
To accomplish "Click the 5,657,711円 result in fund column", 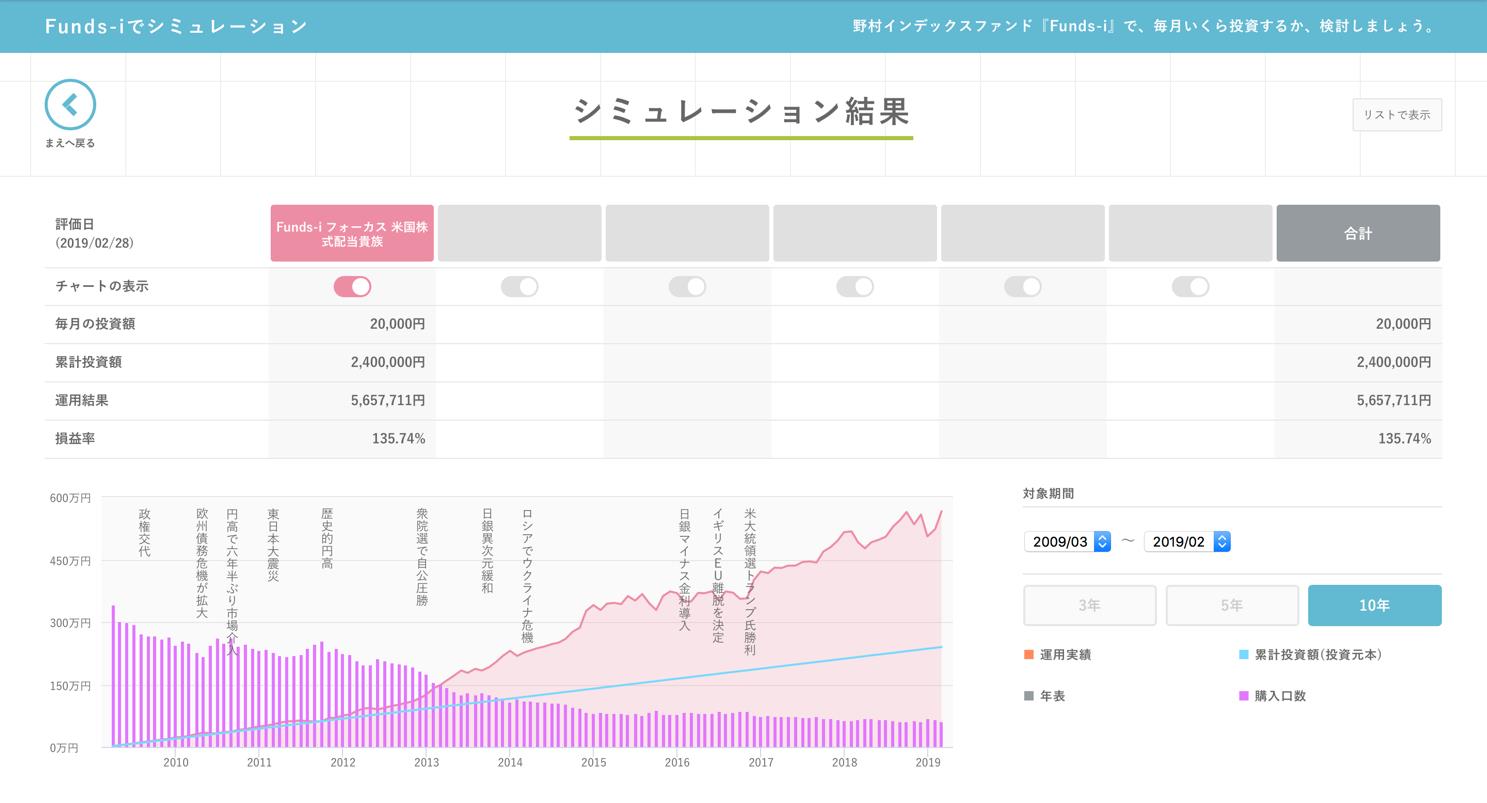I will (x=387, y=400).
